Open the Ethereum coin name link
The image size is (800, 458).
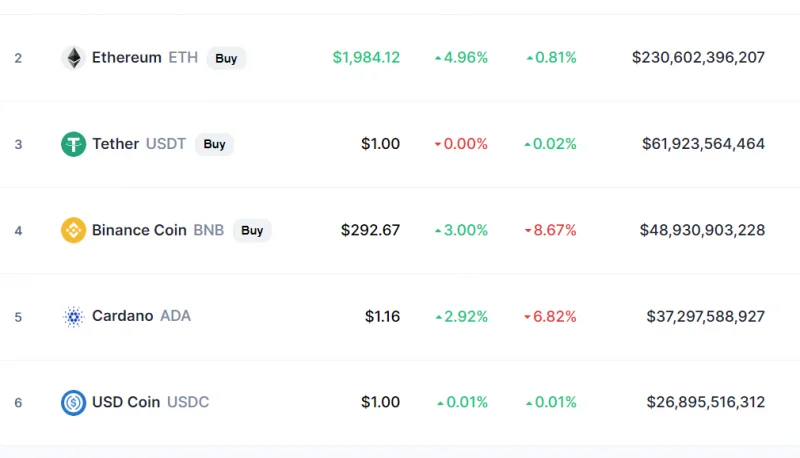tap(127, 58)
